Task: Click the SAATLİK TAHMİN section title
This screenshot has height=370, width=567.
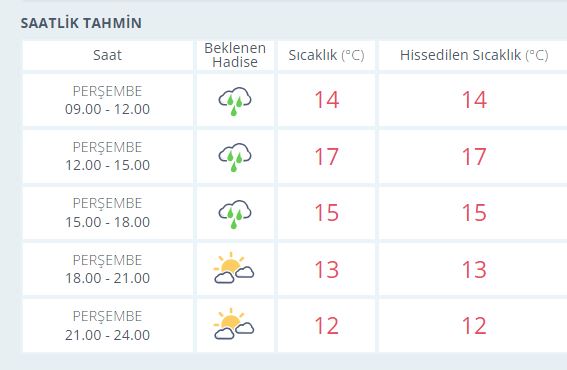Action: 81,23
